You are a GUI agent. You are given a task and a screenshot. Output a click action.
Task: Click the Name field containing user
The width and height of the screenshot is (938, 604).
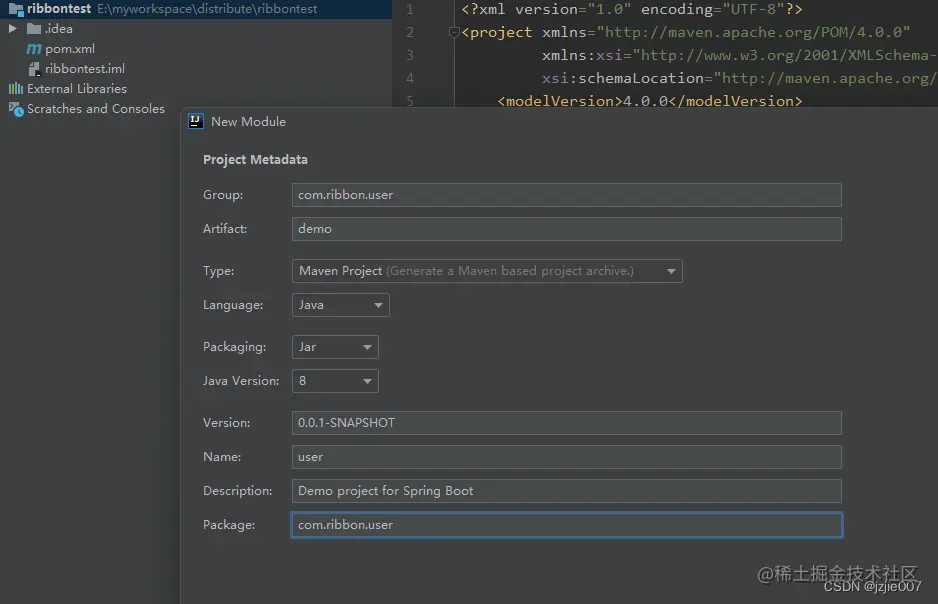pos(567,457)
